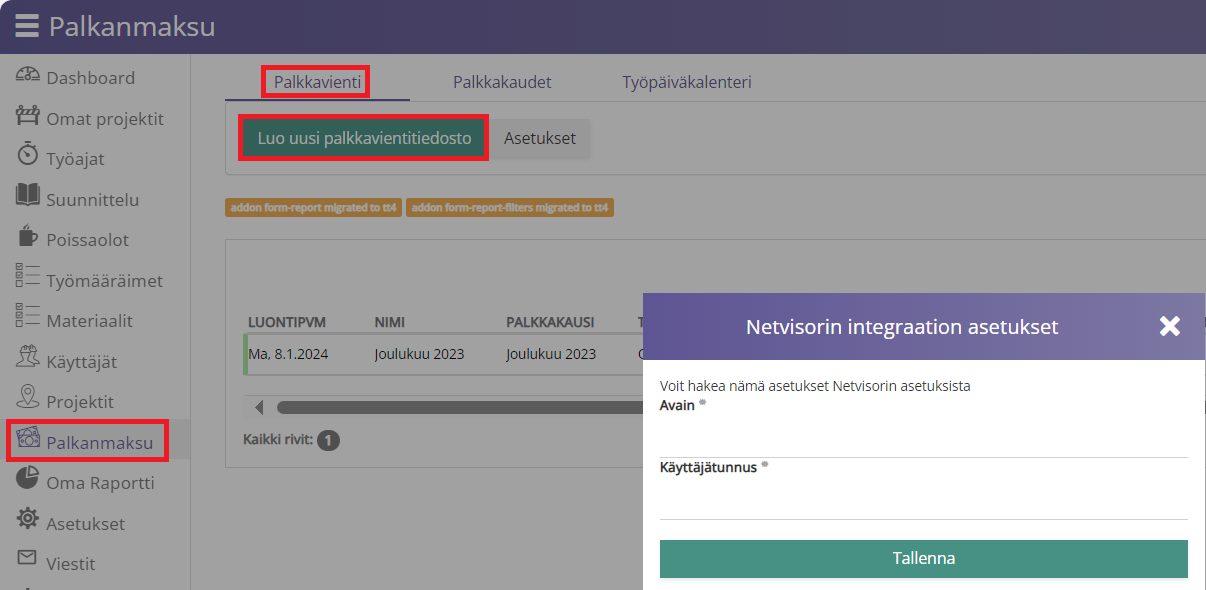Open Asetukset button next to create button

coord(540,138)
